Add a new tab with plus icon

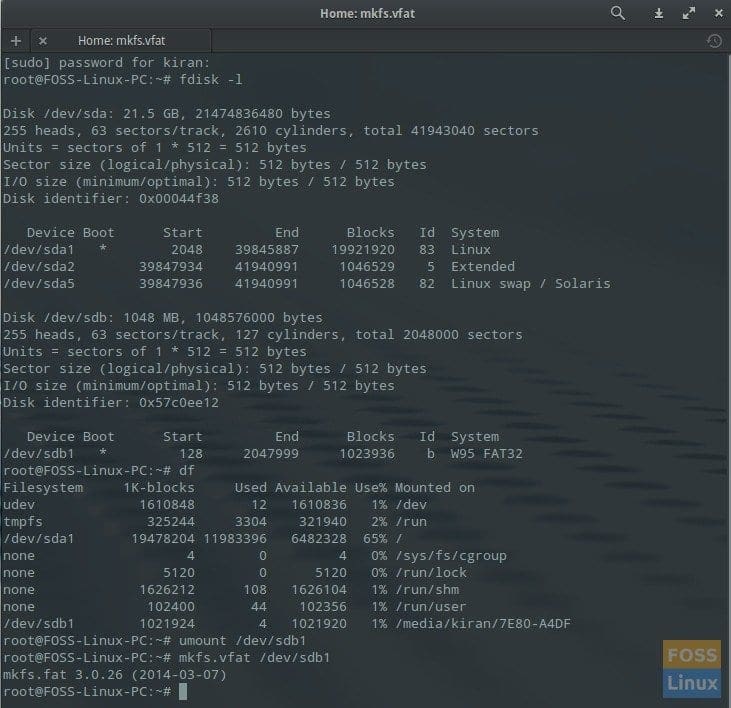point(16,41)
